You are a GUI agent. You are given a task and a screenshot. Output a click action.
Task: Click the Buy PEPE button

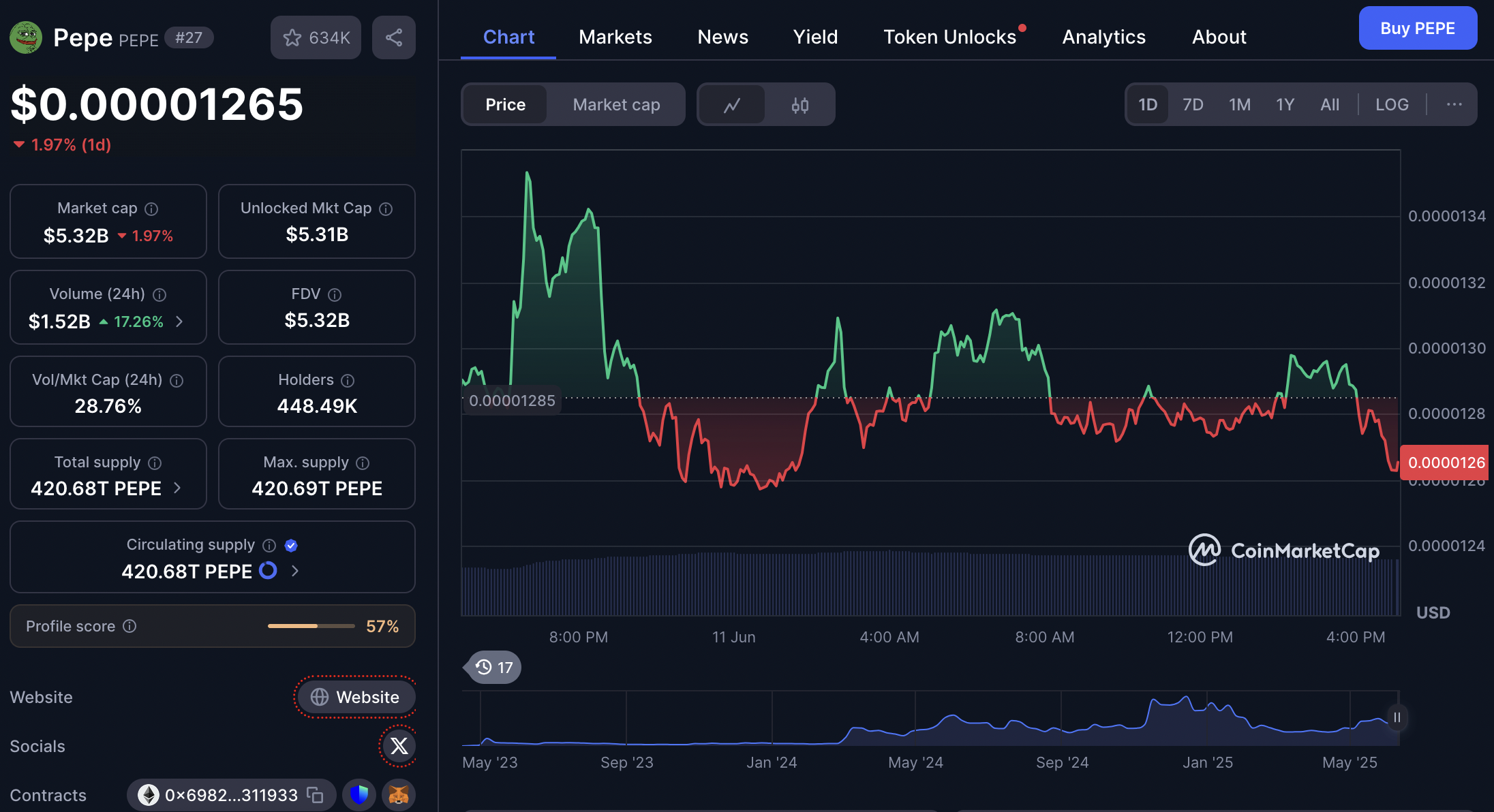[x=1417, y=29]
